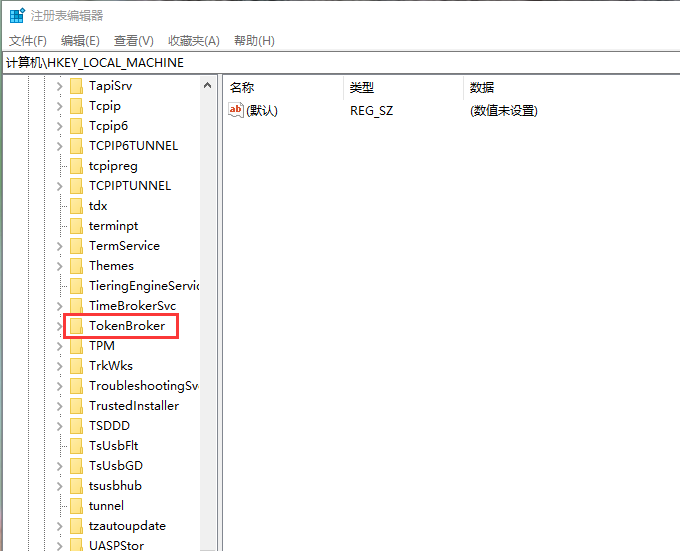Click the 类型 column header
680x551 pixels.
[x=362, y=88]
